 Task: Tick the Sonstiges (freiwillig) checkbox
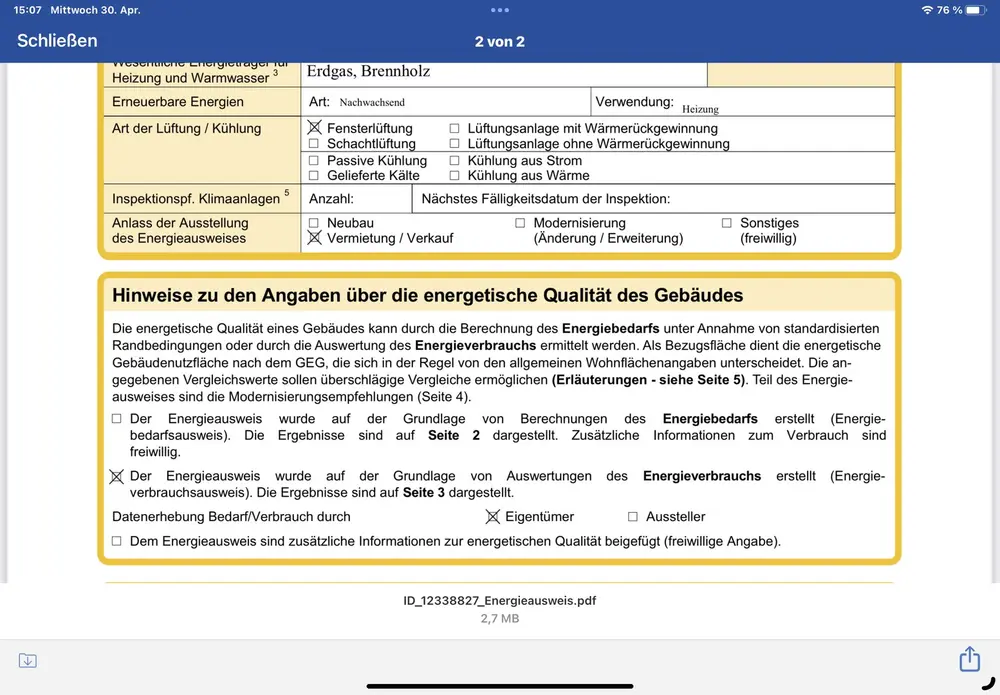click(726, 223)
